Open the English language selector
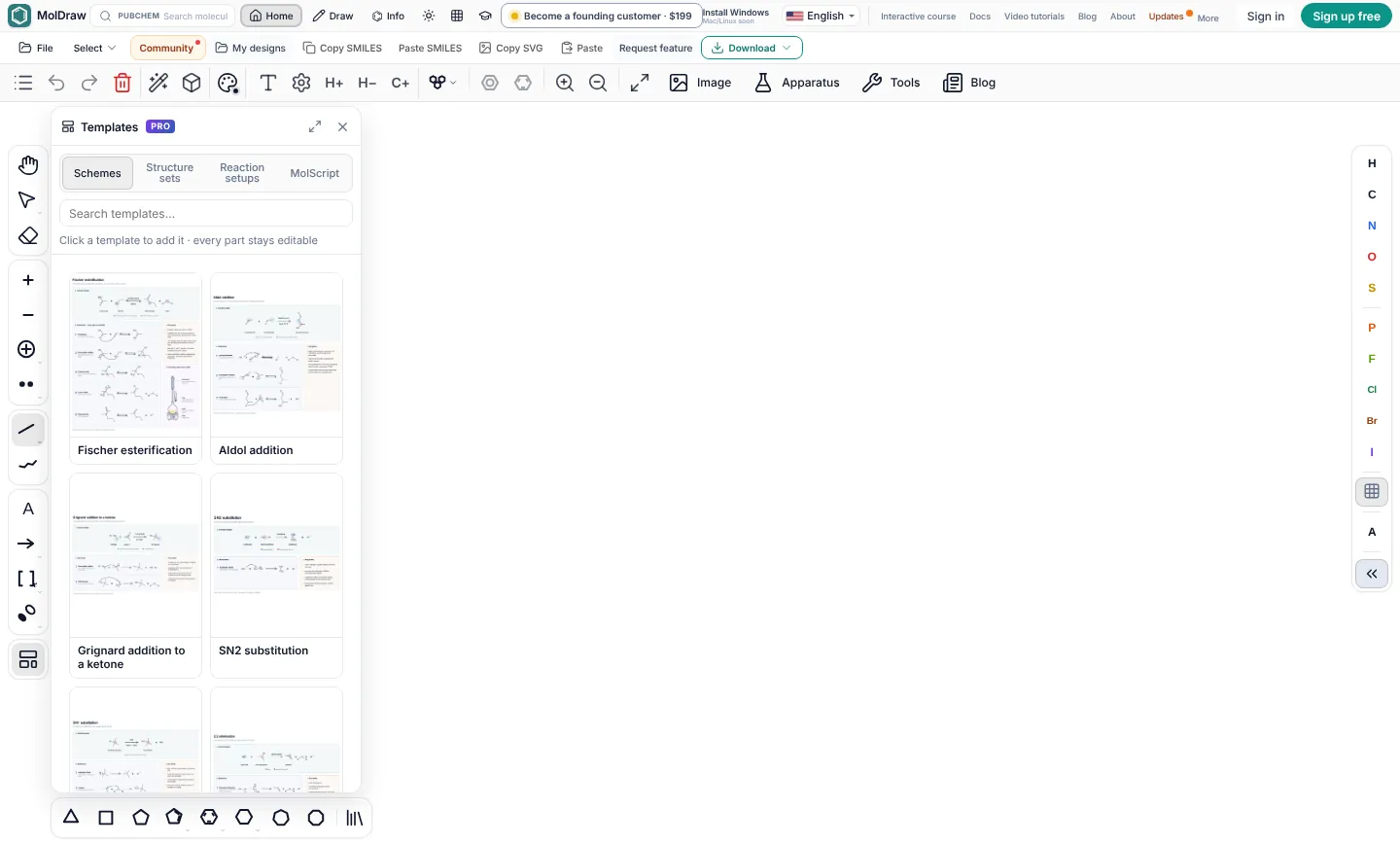1400x844 pixels. point(822,17)
